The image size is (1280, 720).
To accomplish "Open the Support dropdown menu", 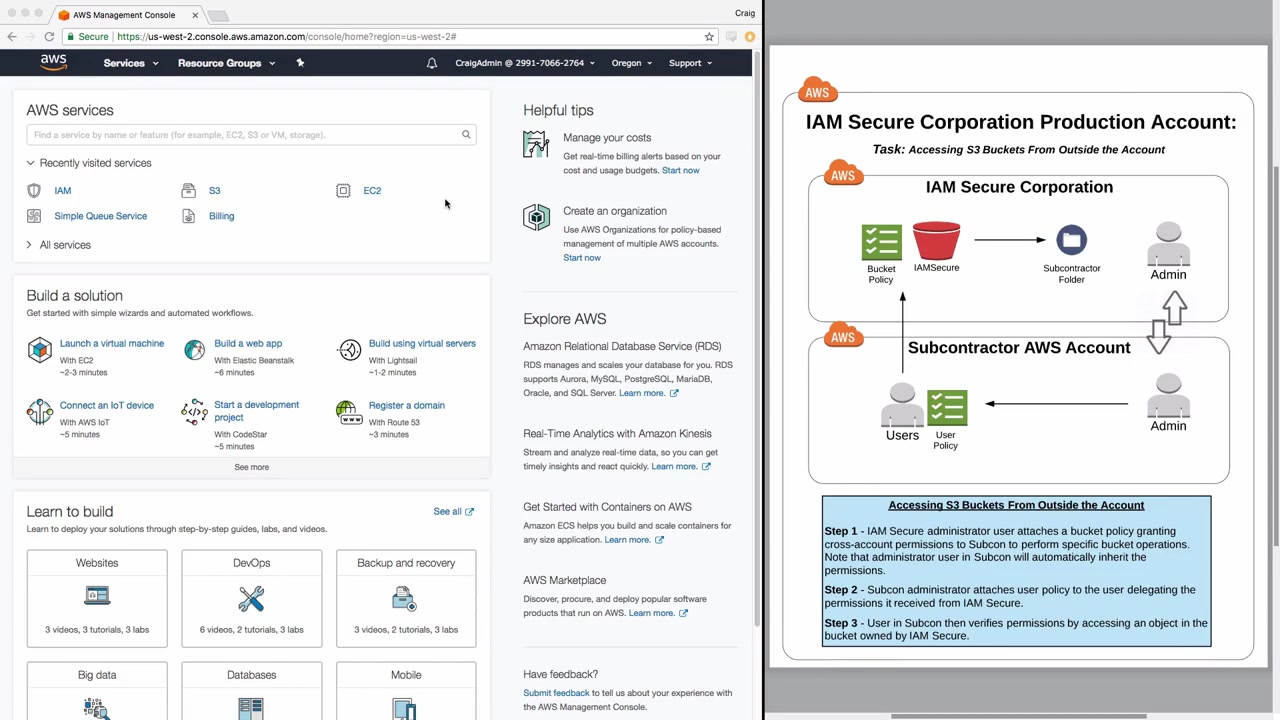I will [691, 63].
